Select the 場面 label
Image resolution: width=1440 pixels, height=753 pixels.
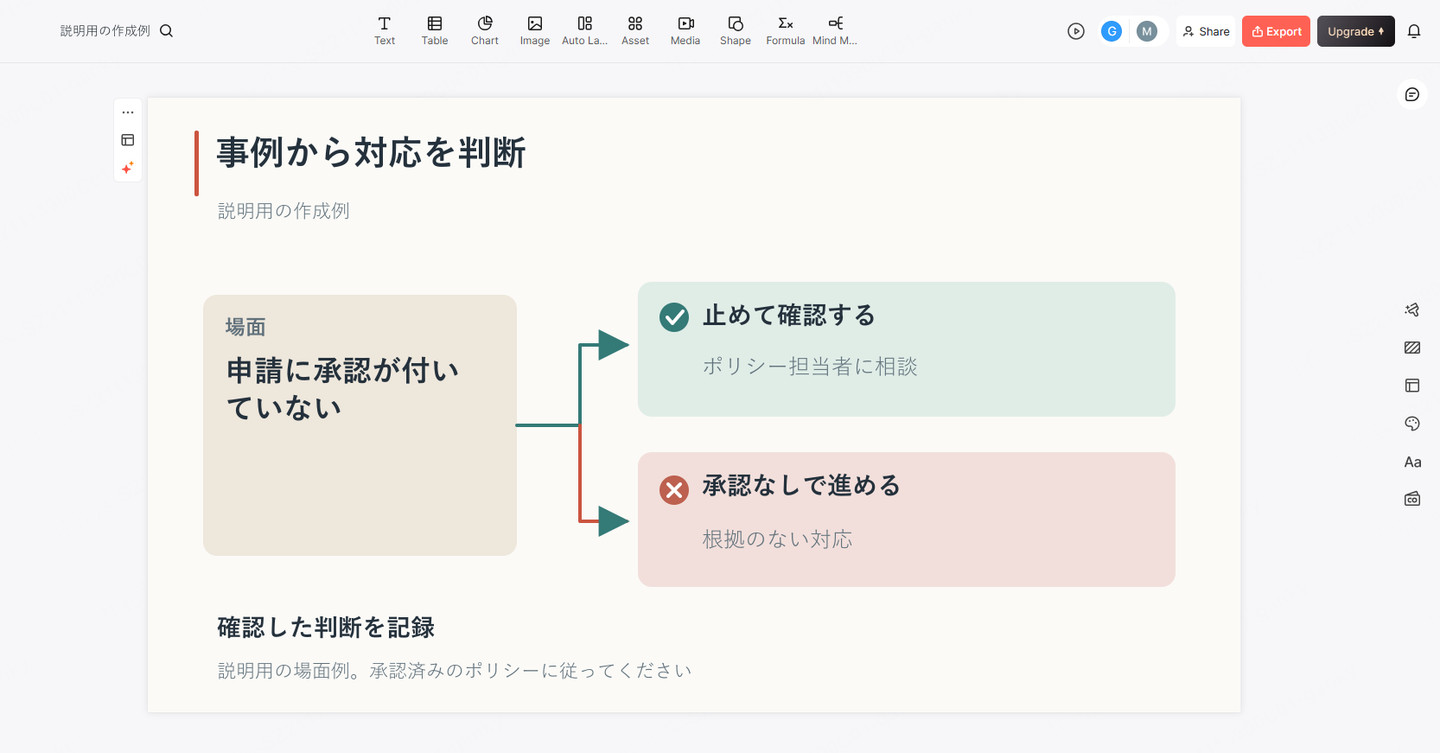245,327
